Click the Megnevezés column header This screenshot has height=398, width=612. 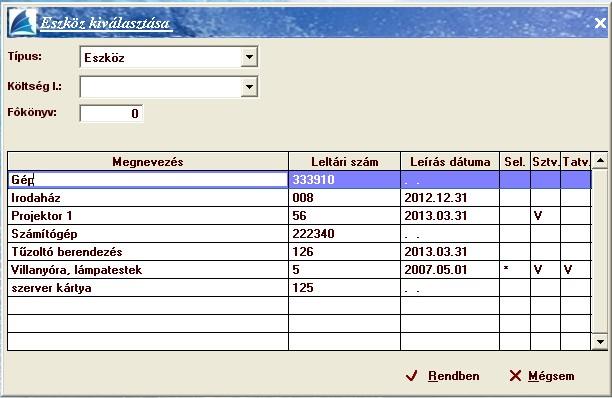(x=148, y=162)
